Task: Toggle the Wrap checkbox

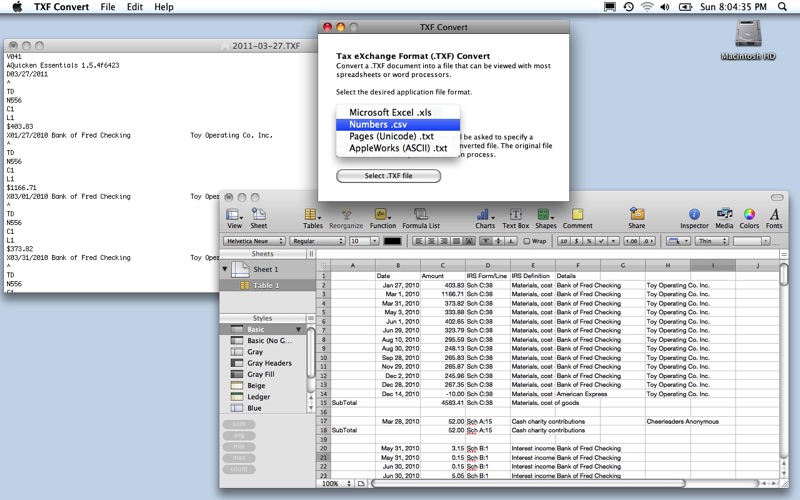Action: (x=527, y=241)
